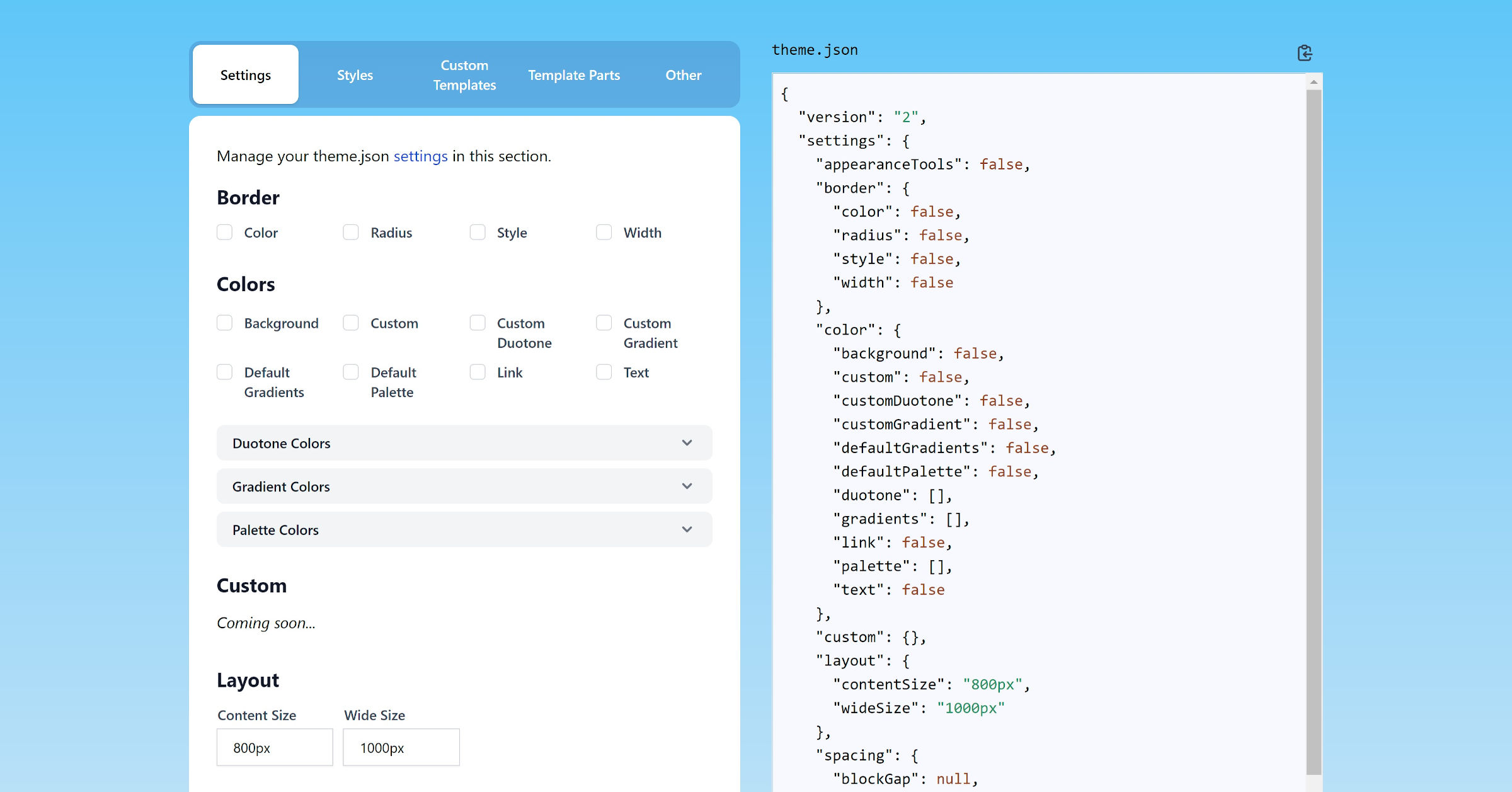Enable the border Color checkbox

pos(224,232)
